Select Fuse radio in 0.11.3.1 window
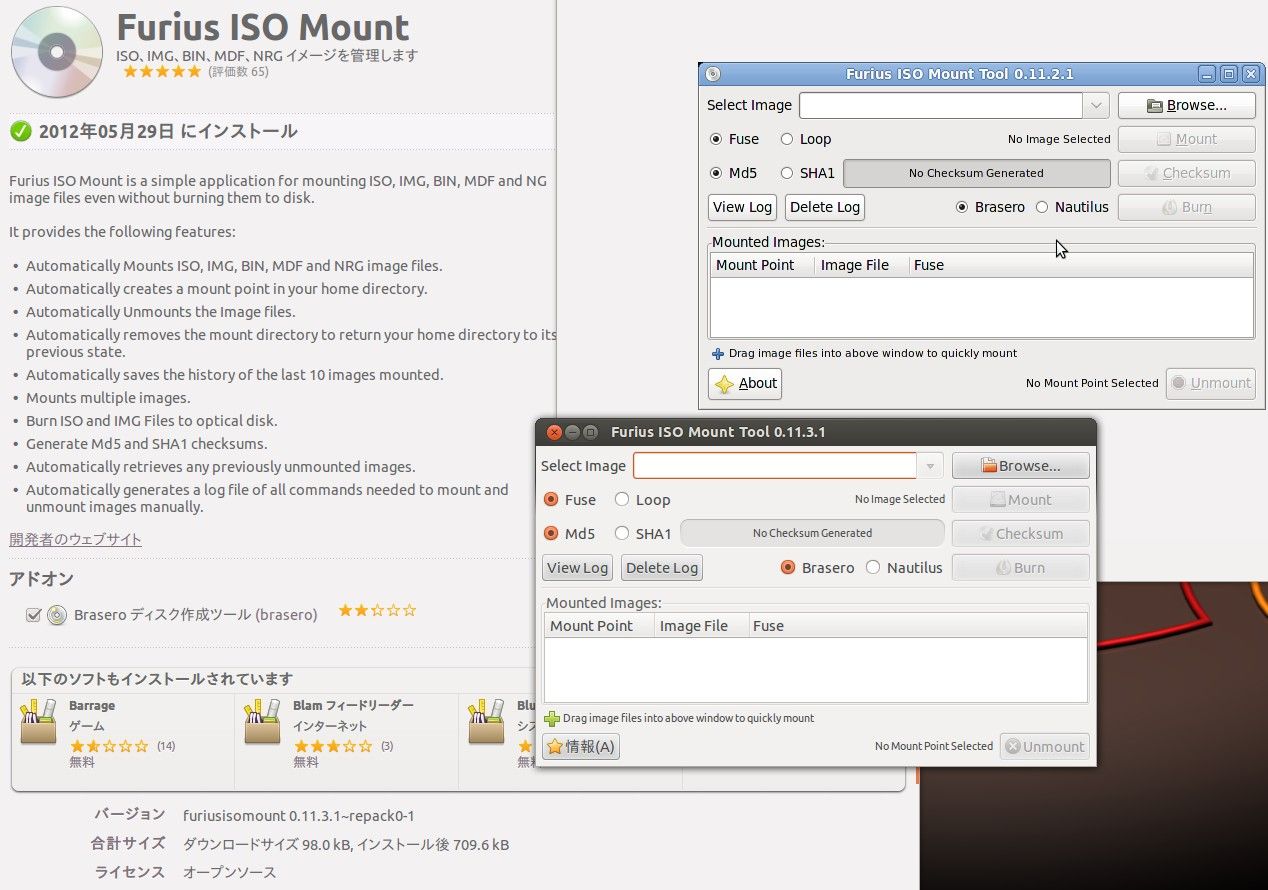This screenshot has width=1268, height=890. click(551, 499)
